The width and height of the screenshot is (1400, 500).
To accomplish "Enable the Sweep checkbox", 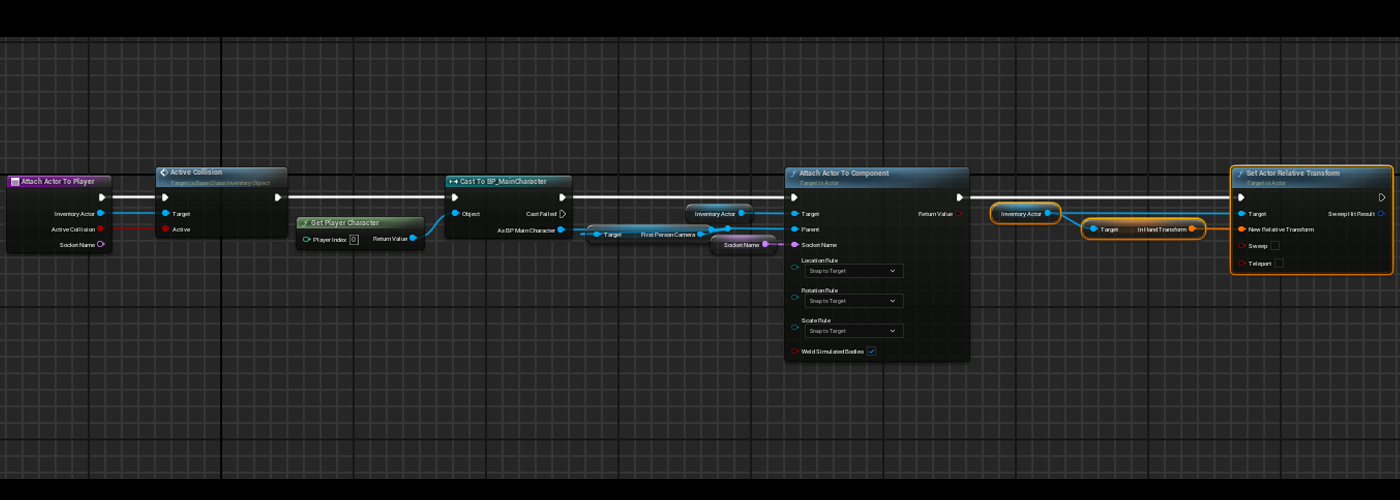I will click(x=1275, y=245).
